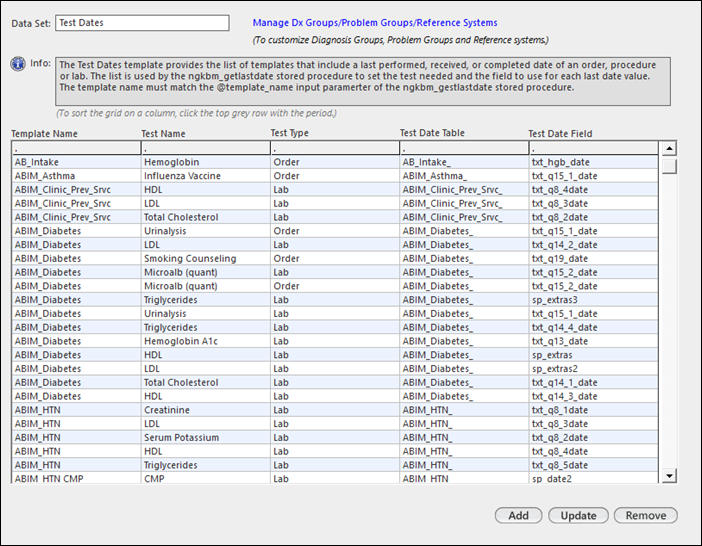Click Total Cholesterol in ABIM_Clinic_Prev_Srvc row
This screenshot has height=546, width=702.
click(205, 218)
